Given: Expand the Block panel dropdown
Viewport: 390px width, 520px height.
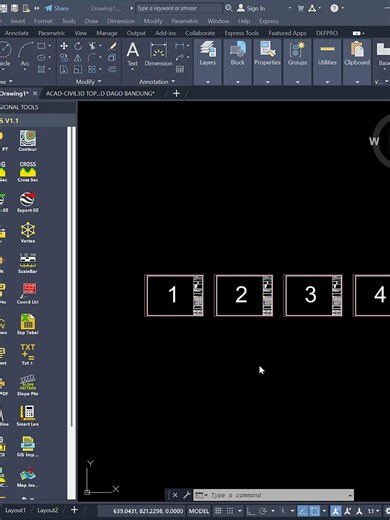Looking at the screenshot, I should click(238, 82).
